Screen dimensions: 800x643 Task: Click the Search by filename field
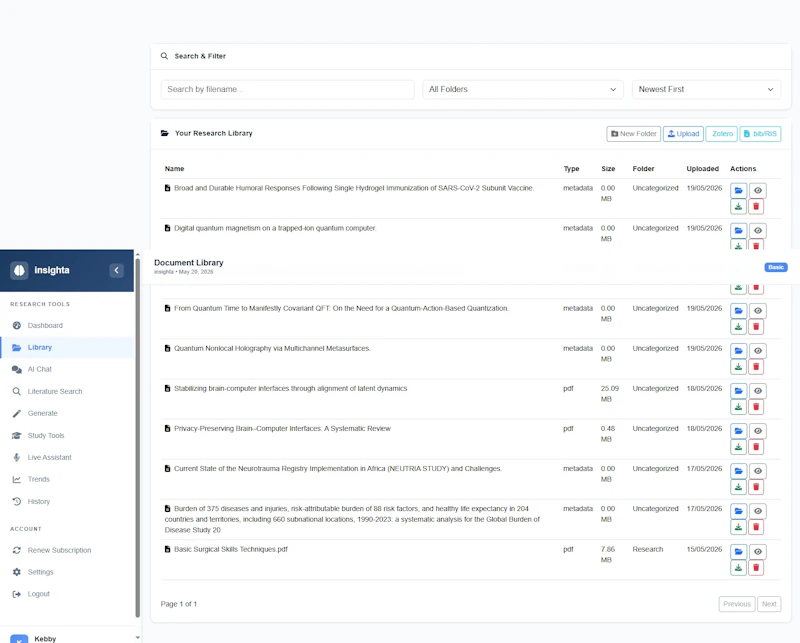click(287, 89)
